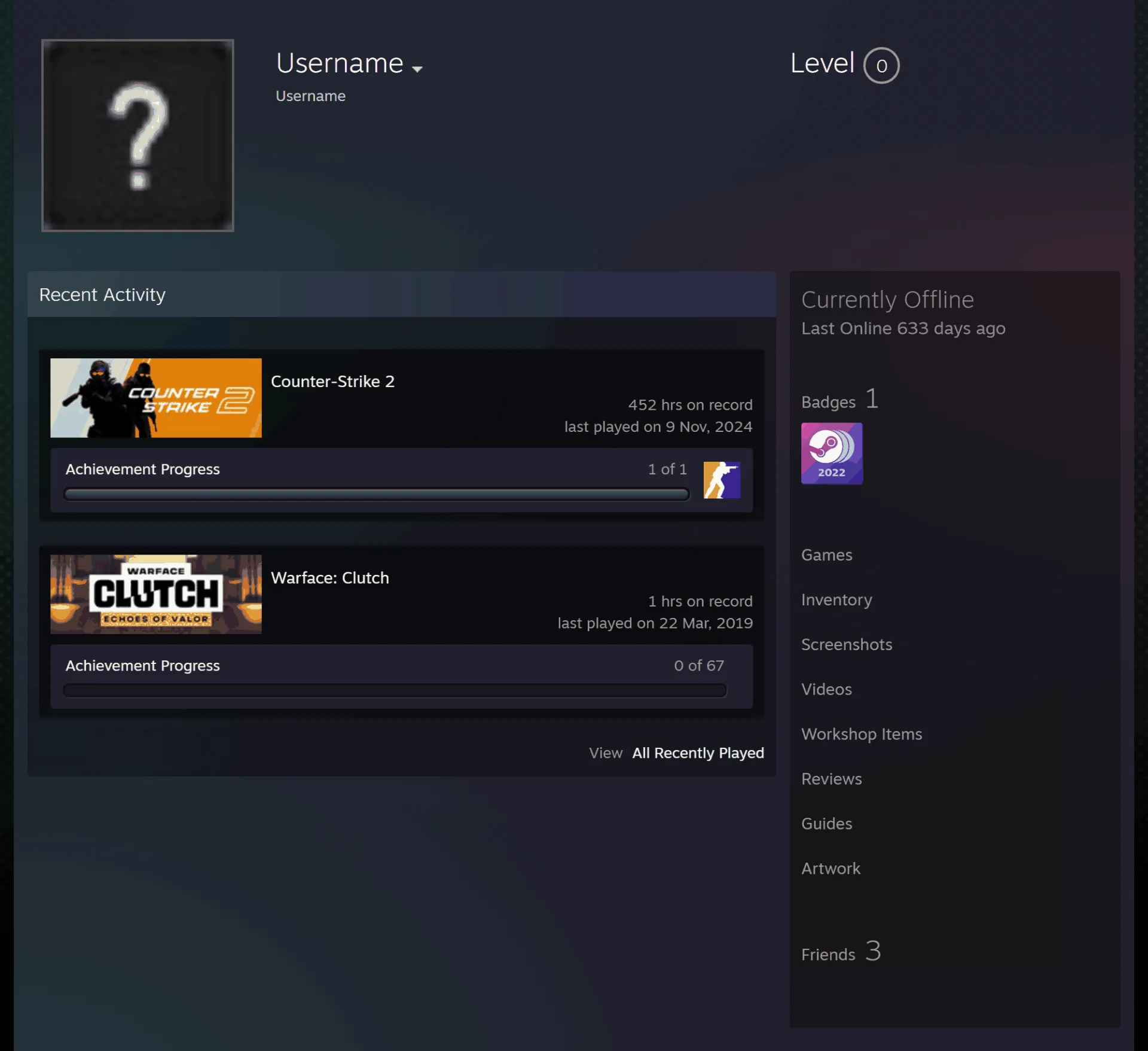1148x1051 pixels.
Task: Open the Steam 2022 badge icon
Action: pyautogui.click(x=832, y=453)
